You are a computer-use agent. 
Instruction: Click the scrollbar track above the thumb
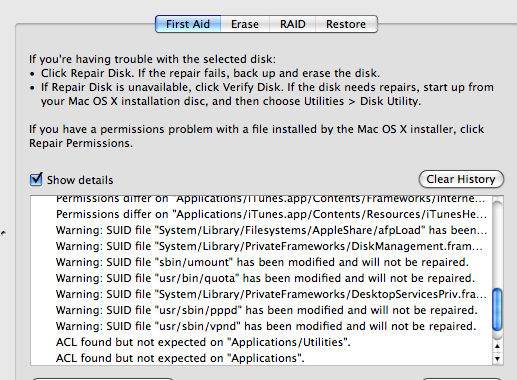[x=497, y=245]
